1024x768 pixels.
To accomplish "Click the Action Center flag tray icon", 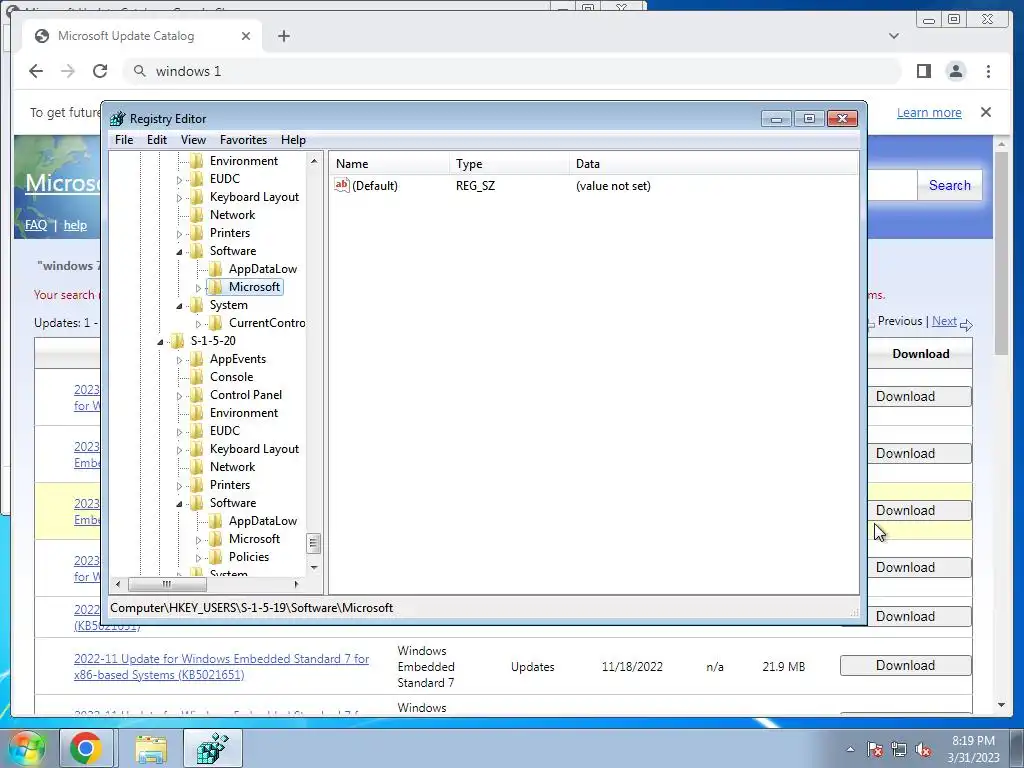I will point(875,749).
